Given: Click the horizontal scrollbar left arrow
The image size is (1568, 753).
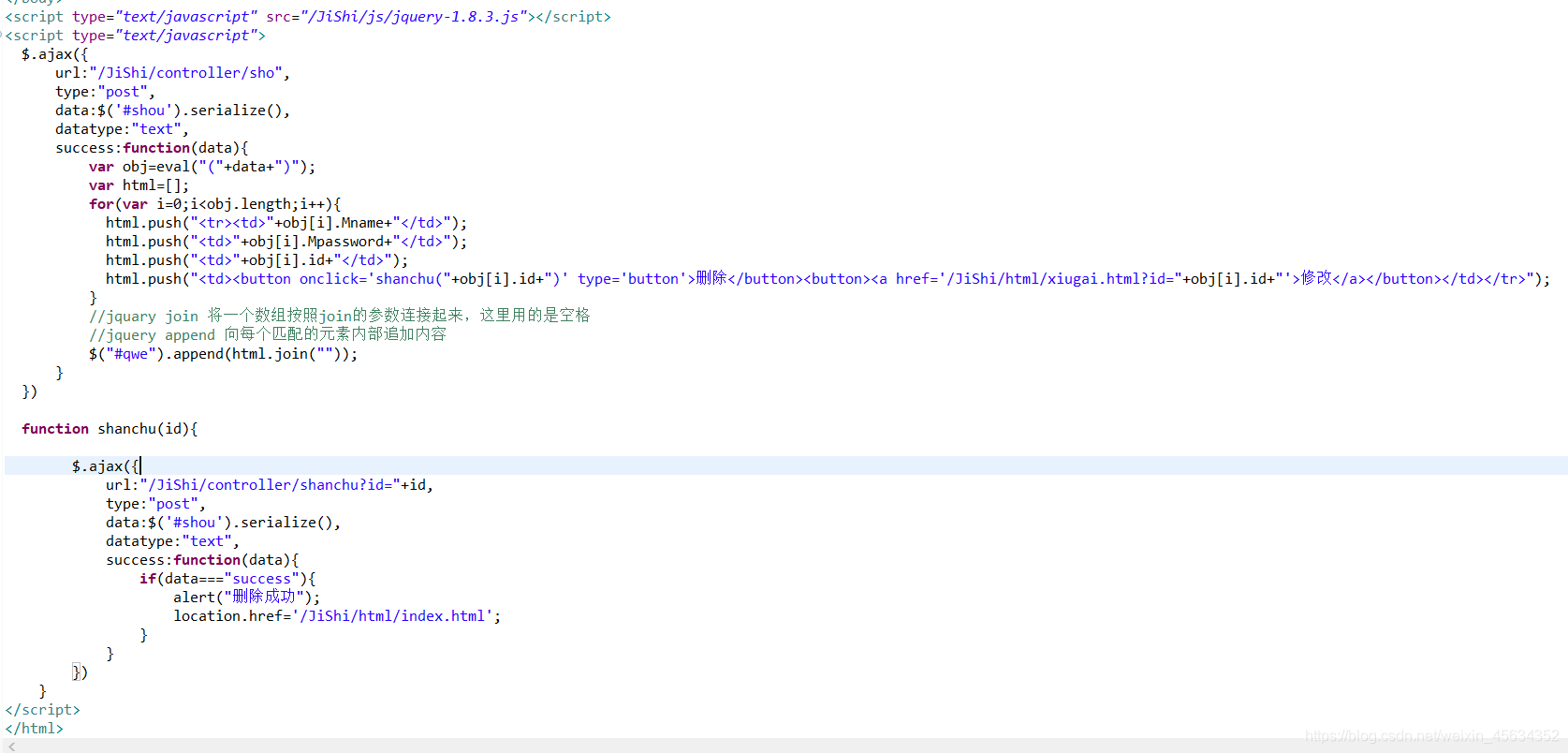Looking at the screenshot, I should 11,746.
